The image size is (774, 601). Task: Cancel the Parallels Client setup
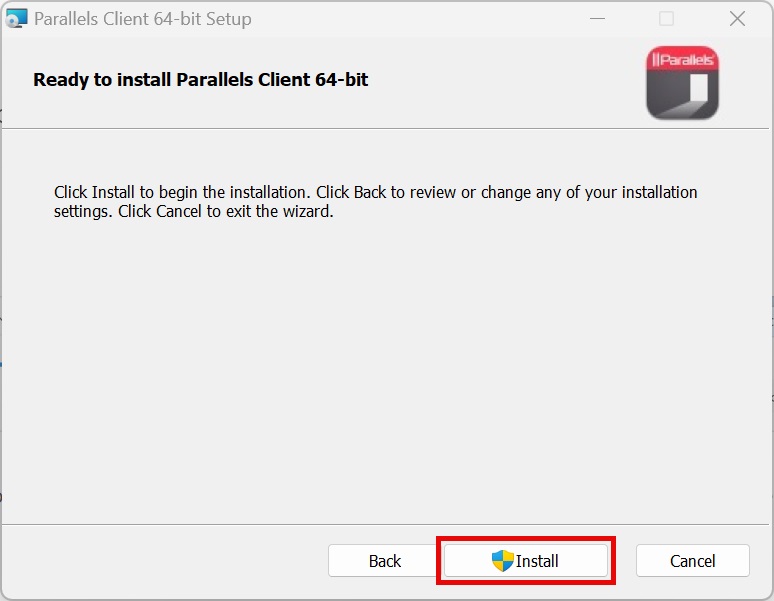coord(692,561)
